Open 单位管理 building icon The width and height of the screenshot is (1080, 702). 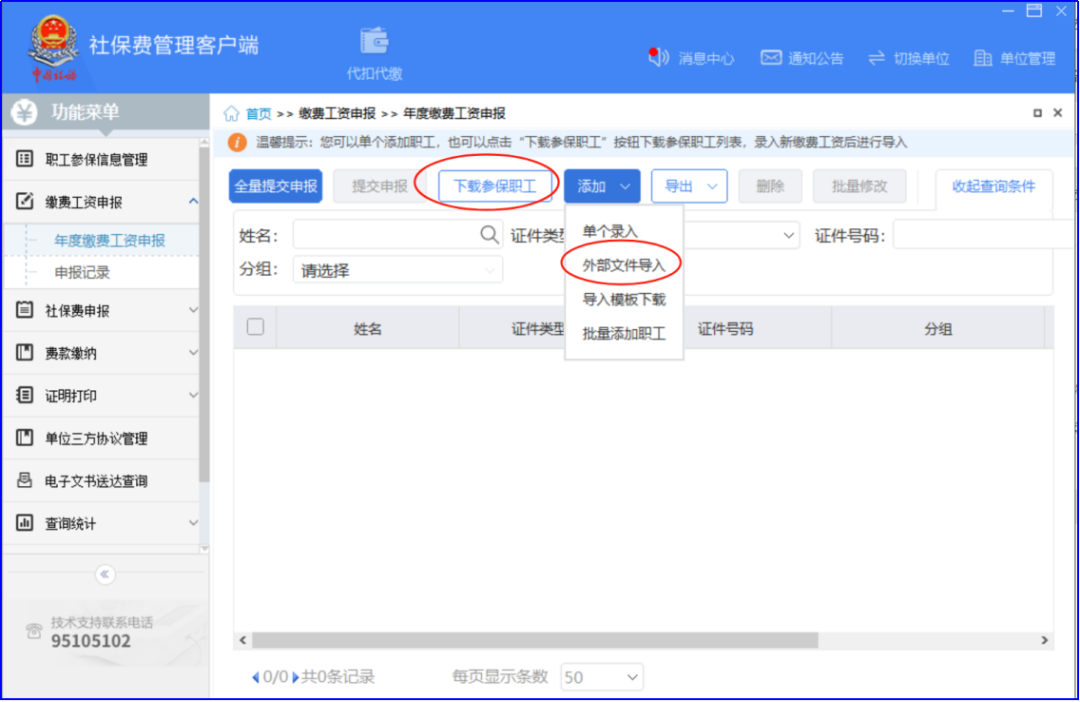[982, 59]
